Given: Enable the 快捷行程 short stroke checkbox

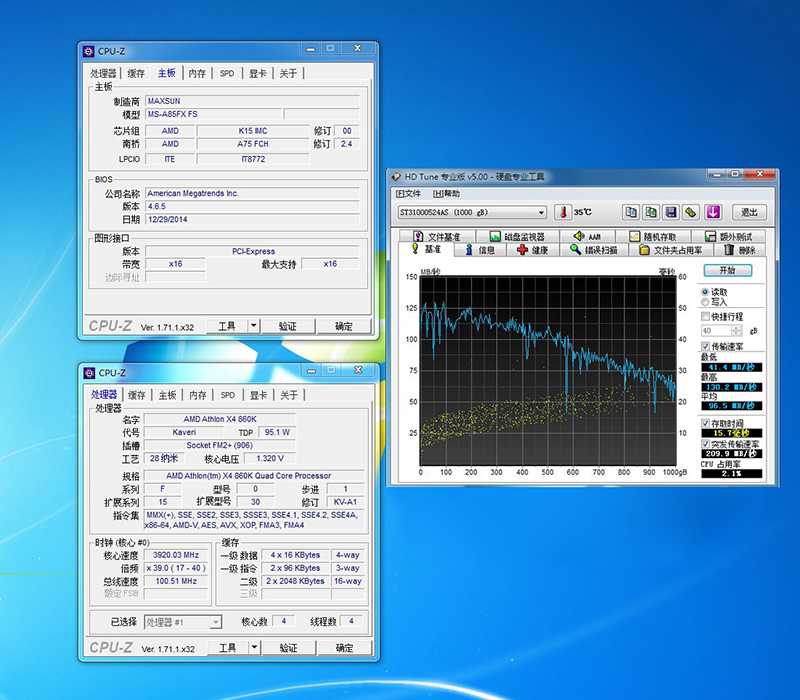Looking at the screenshot, I should point(706,317).
